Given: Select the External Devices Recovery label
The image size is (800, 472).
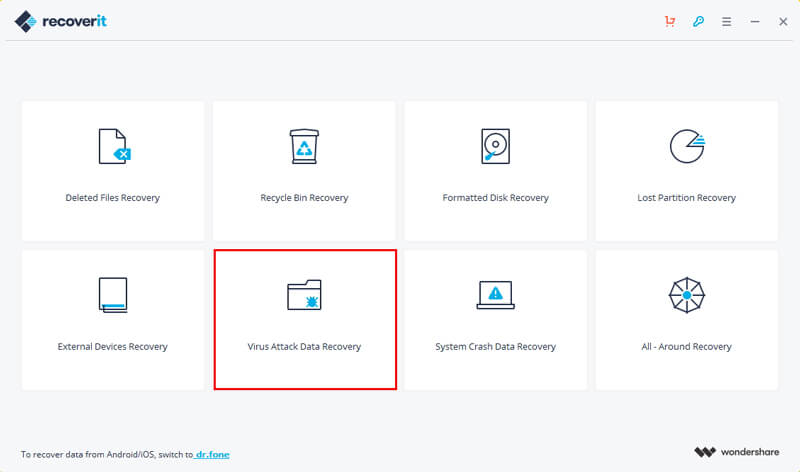Looking at the screenshot, I should pyautogui.click(x=113, y=346).
